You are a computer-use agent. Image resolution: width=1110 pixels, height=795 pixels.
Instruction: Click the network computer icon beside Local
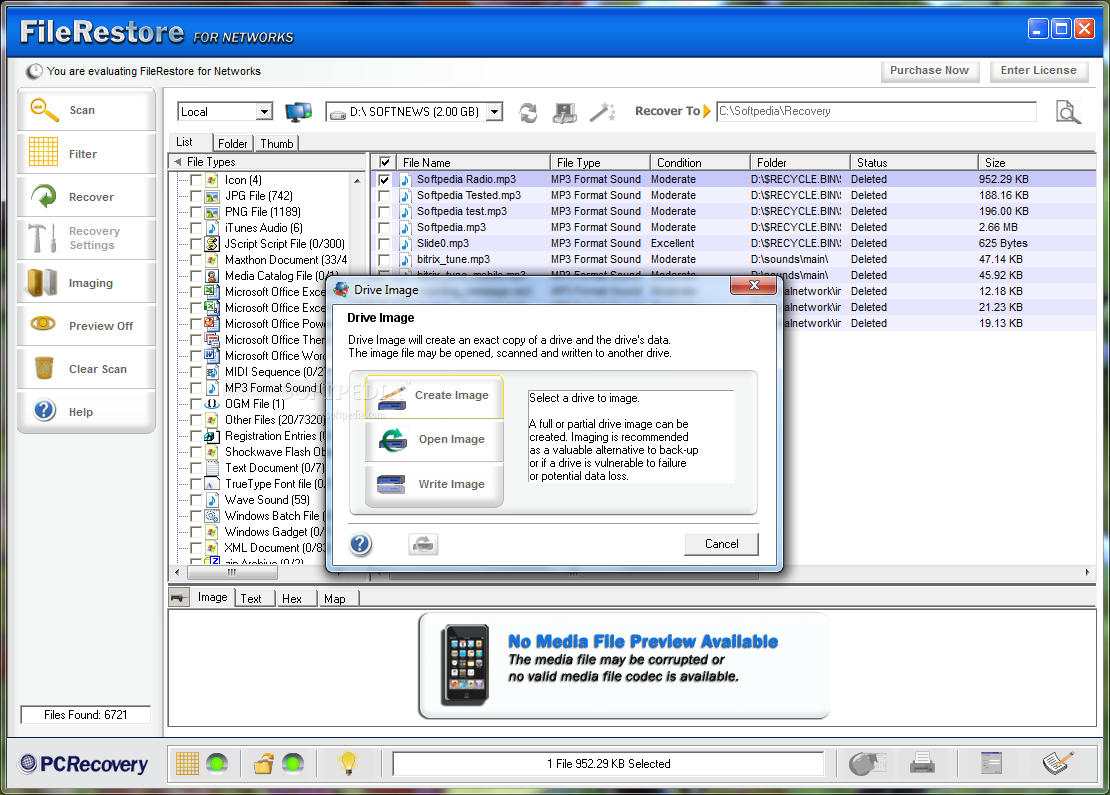298,112
